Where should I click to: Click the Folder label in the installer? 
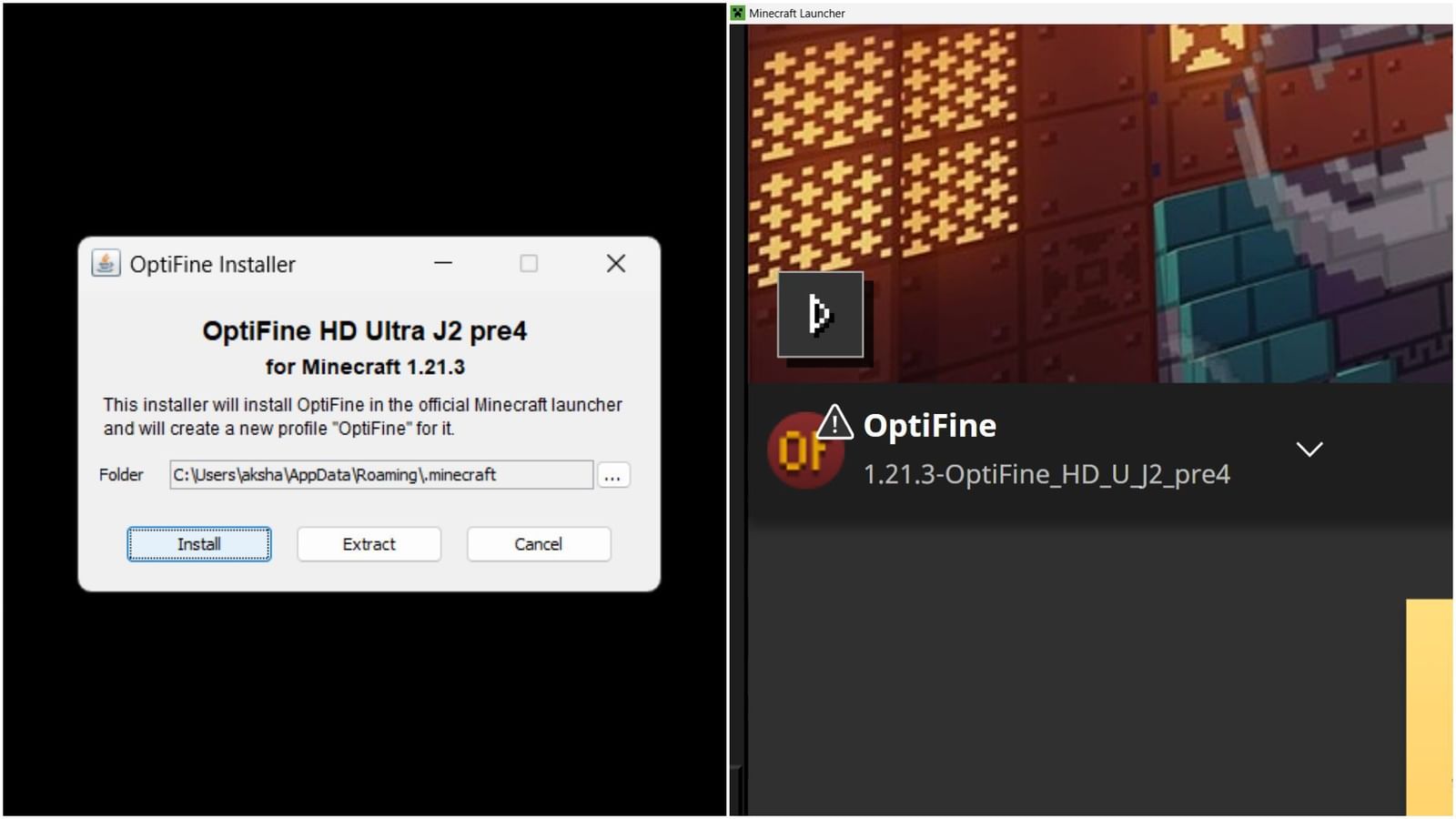pyautogui.click(x=121, y=474)
